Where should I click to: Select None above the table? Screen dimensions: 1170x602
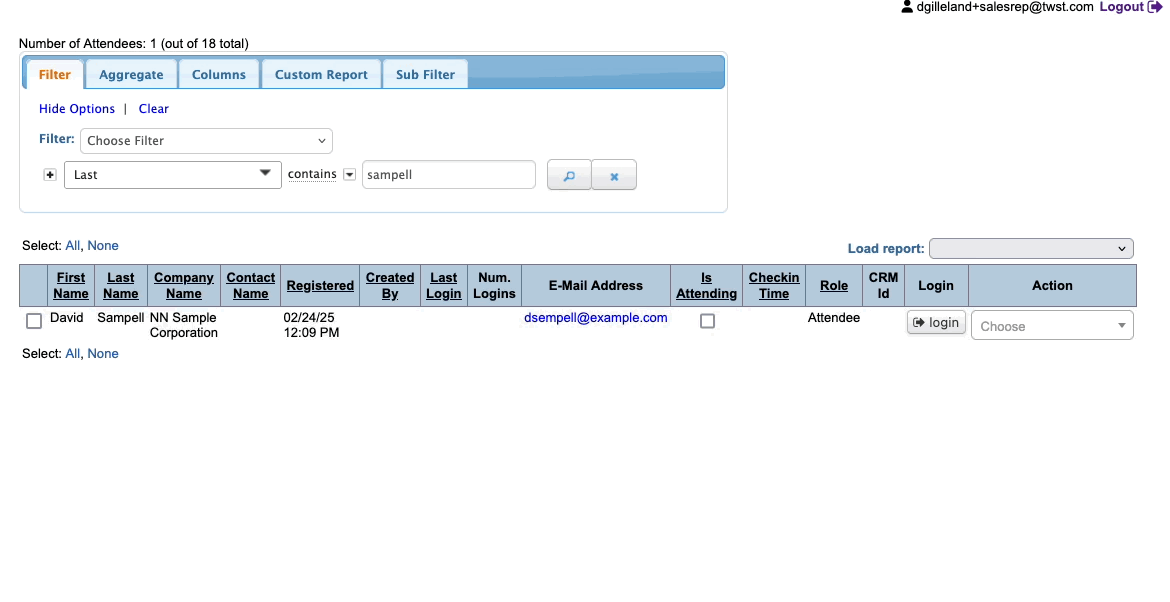pos(103,245)
